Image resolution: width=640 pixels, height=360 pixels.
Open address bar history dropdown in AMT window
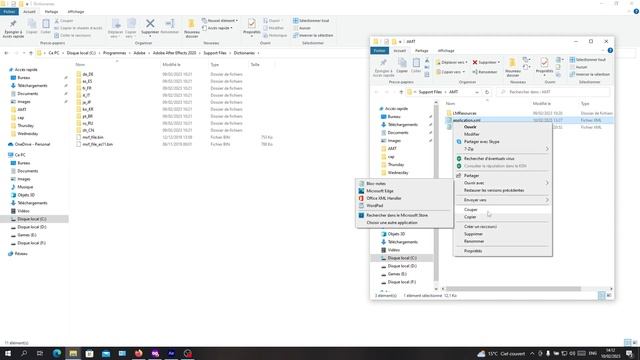(x=477, y=92)
